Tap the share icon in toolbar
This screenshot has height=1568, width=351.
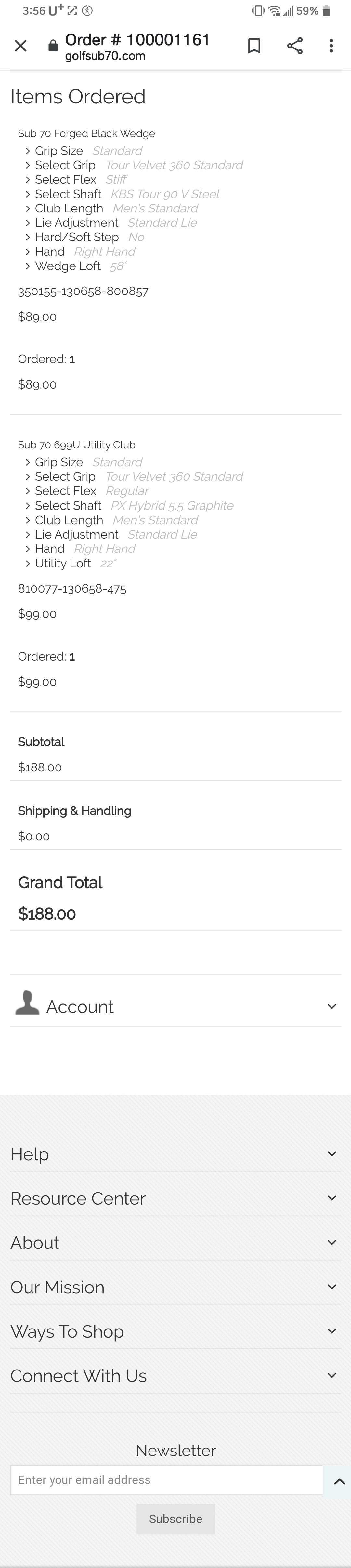[295, 46]
